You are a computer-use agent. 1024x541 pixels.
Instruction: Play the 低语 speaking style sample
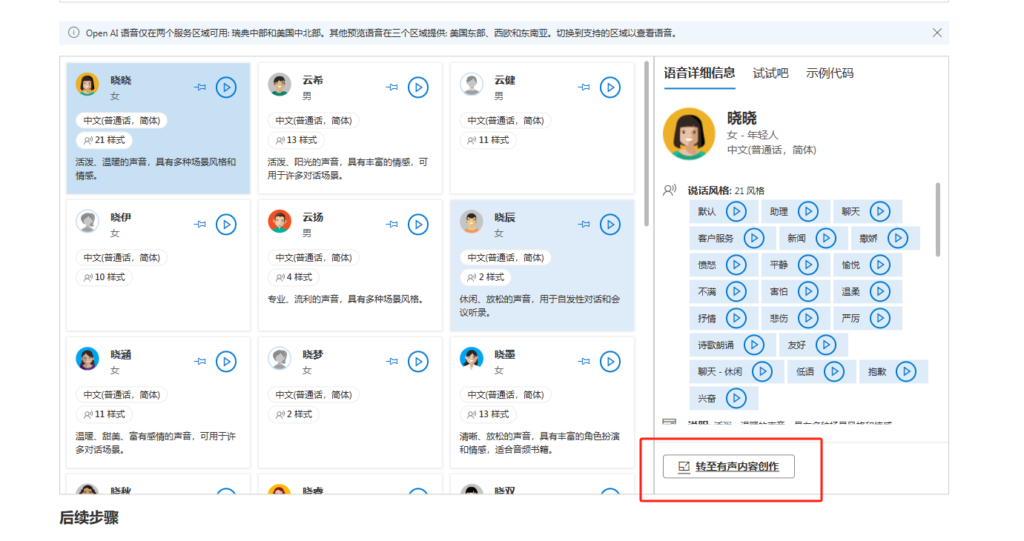click(x=833, y=371)
